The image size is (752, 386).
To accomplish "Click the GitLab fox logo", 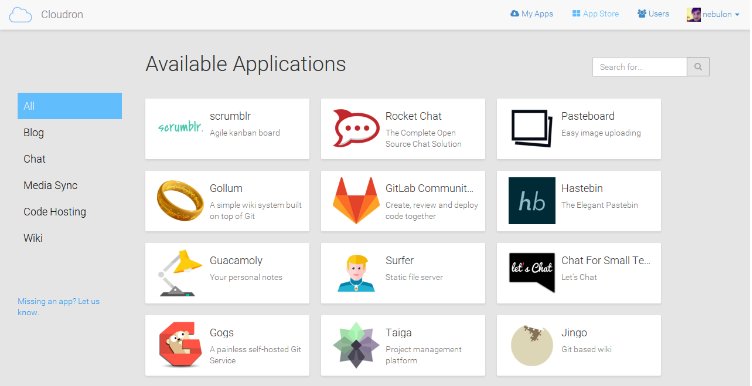I will point(356,200).
